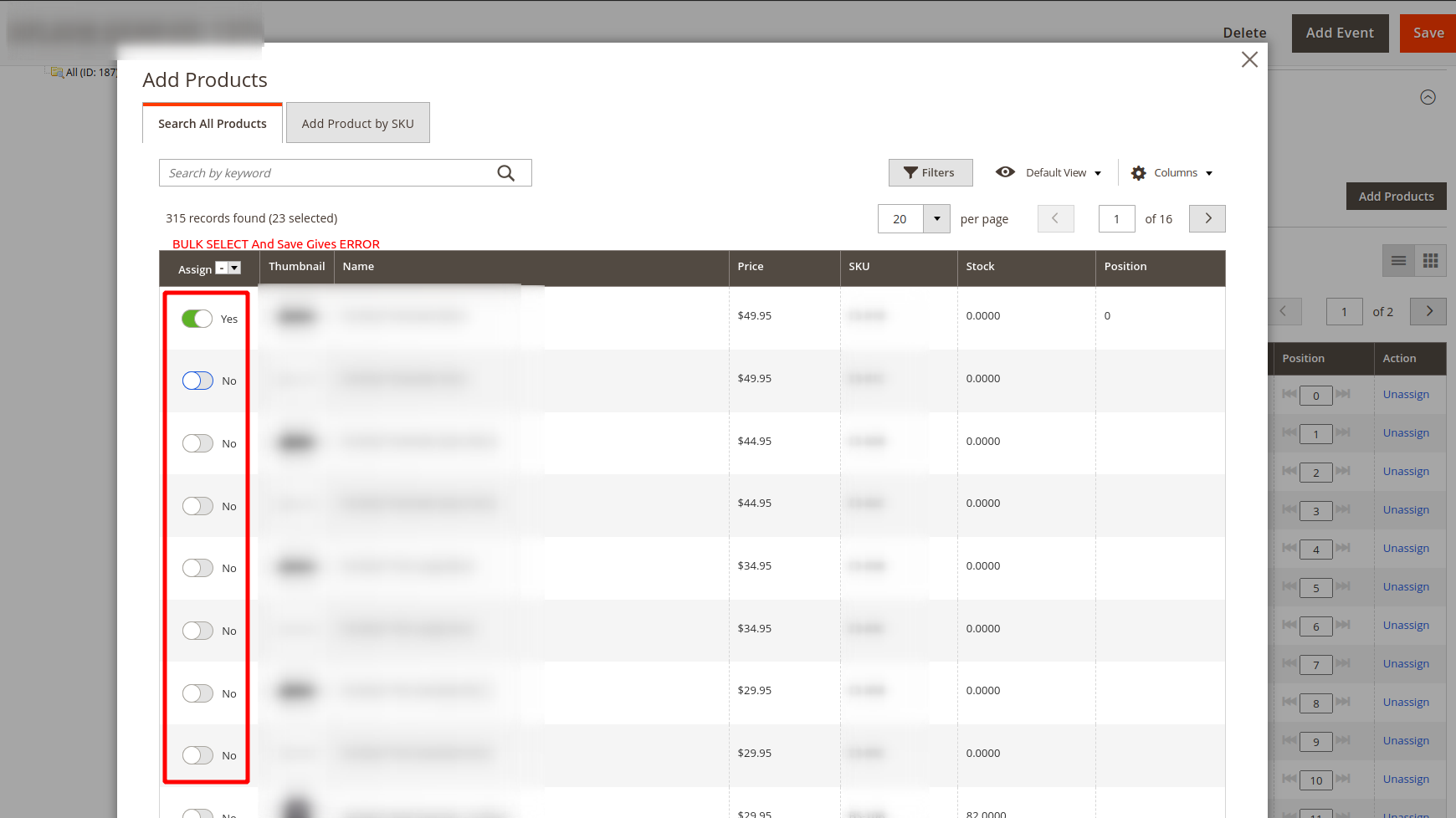The image size is (1456, 818).
Task: Go to next page of the product list
Action: pyautogui.click(x=1207, y=218)
